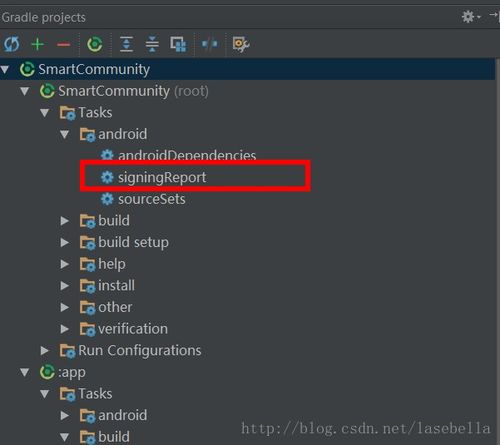Image resolution: width=500 pixels, height=445 pixels.
Task: Open Gradle settings wrench icon
Action: pos(241,44)
